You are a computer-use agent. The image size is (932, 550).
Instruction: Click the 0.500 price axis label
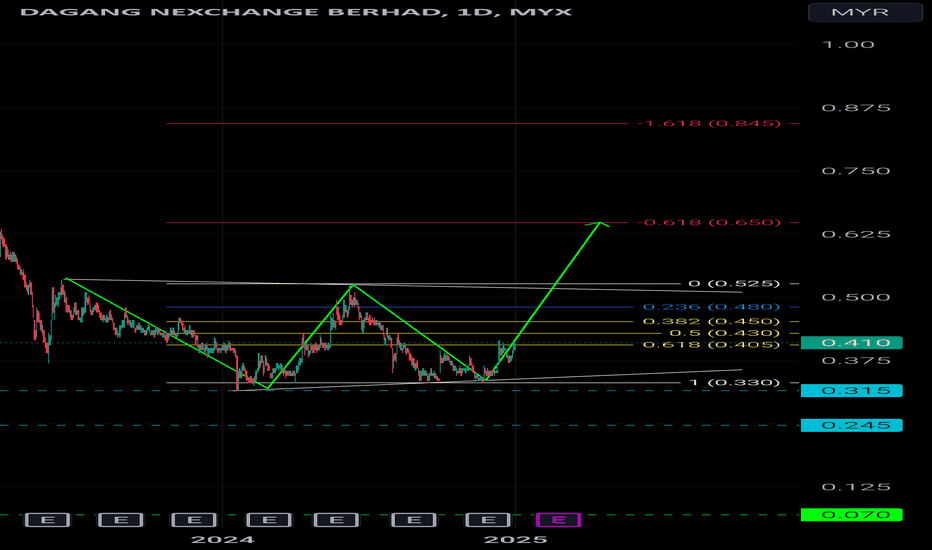[x=856, y=297]
